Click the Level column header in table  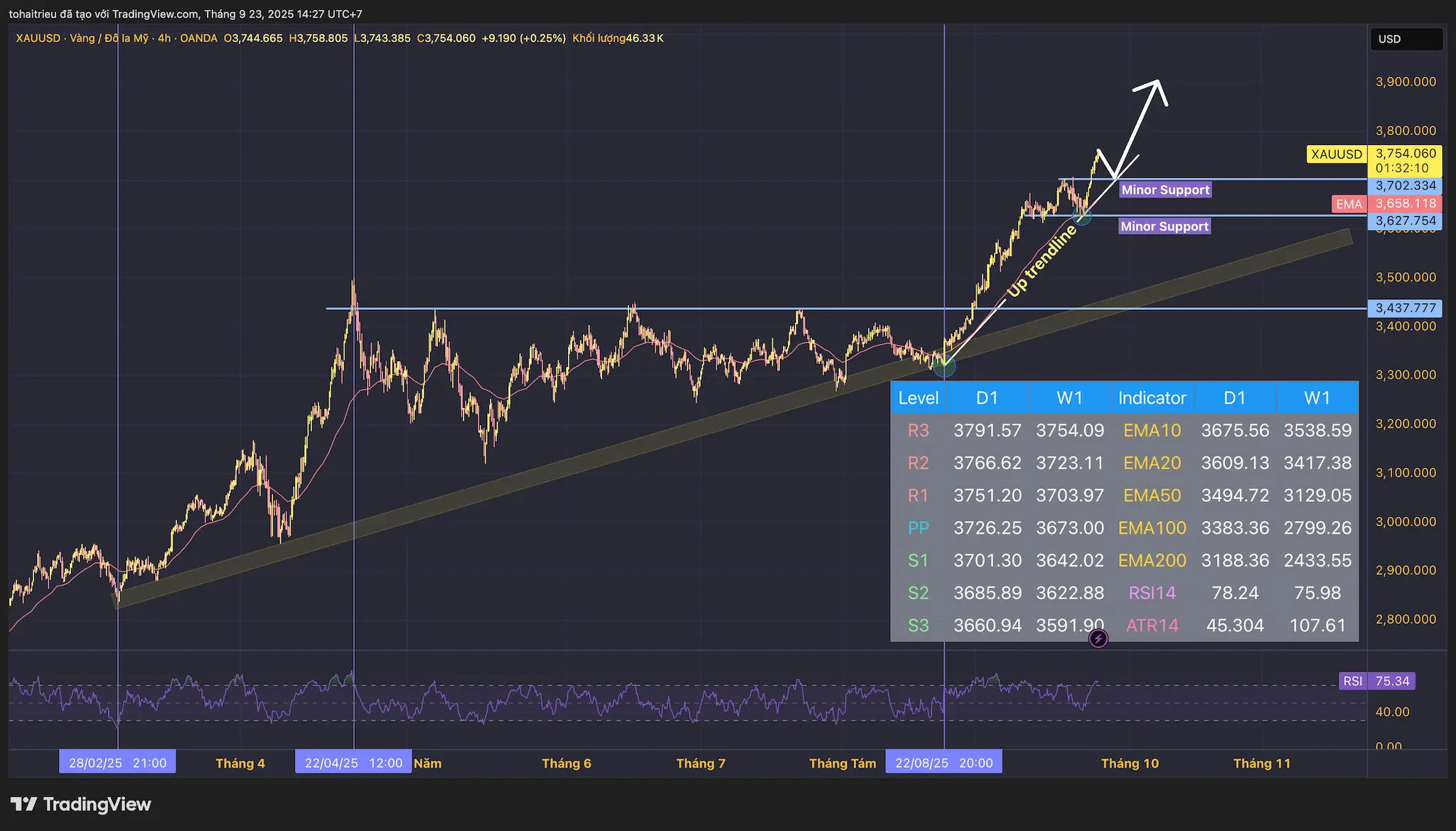(918, 398)
